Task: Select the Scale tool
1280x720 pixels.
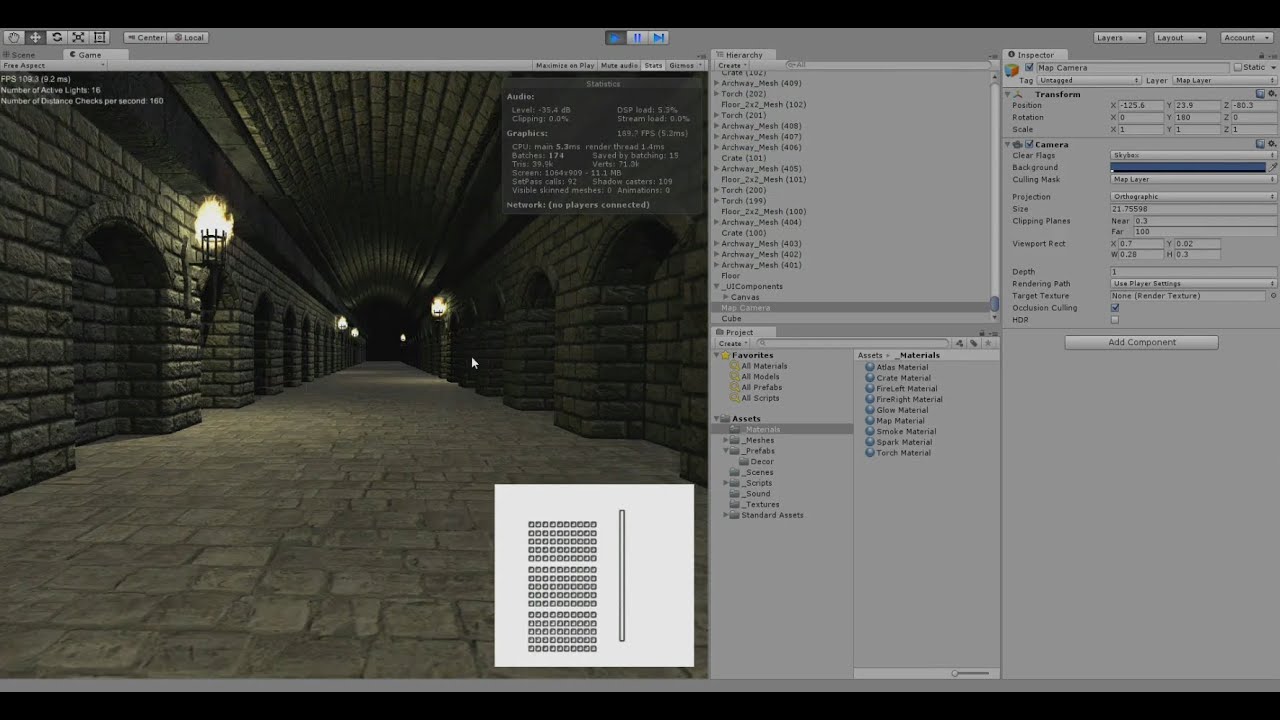Action: (78, 37)
